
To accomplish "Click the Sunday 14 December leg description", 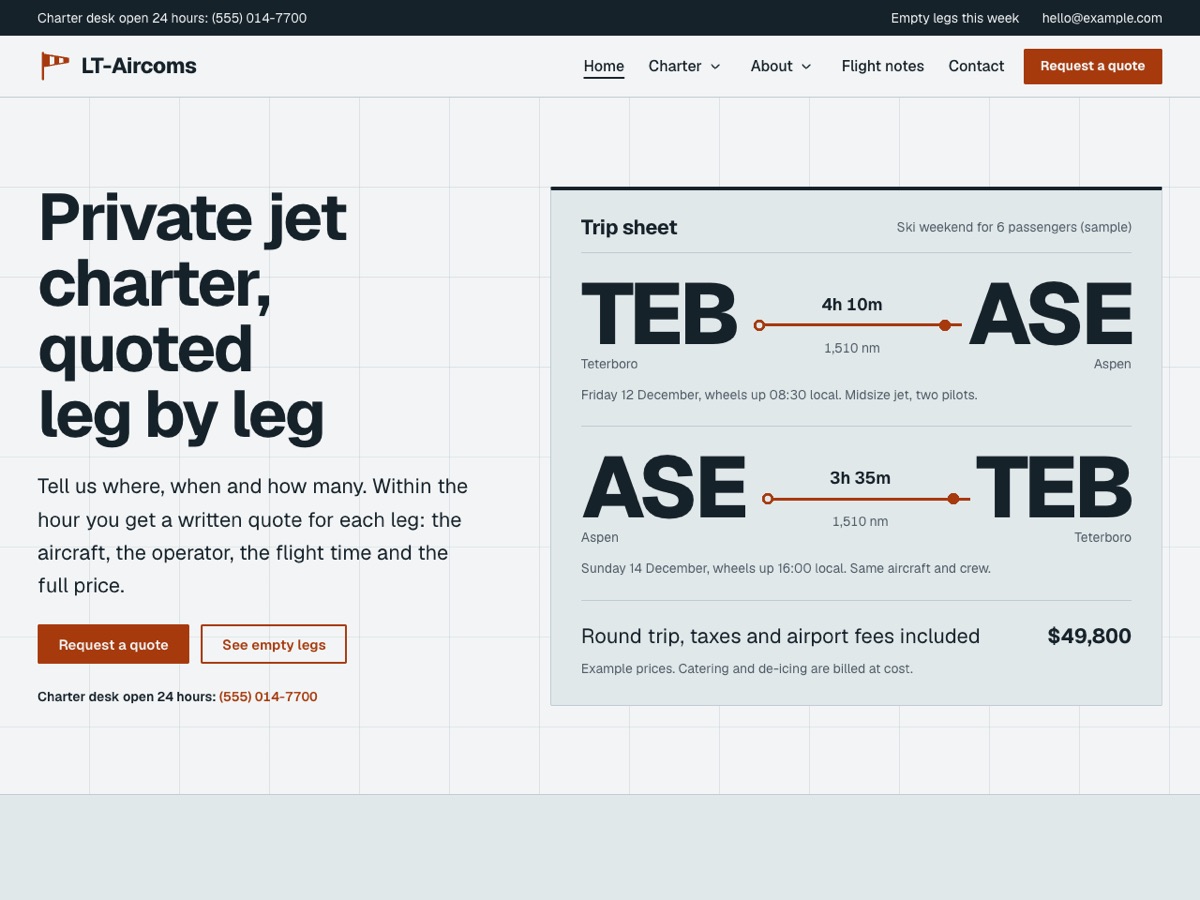I will tap(786, 568).
